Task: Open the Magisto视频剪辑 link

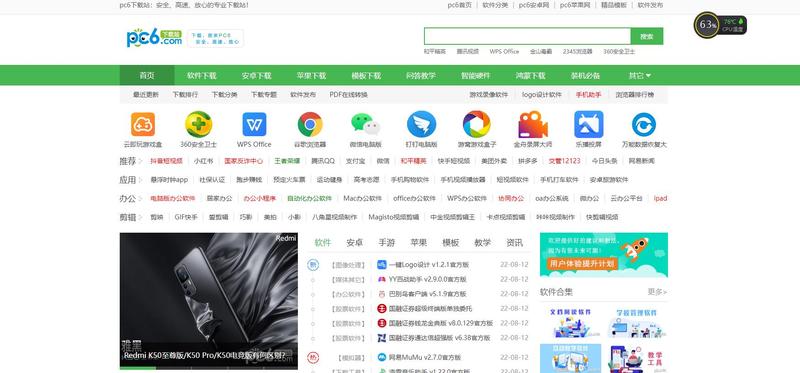Action: [x=393, y=217]
